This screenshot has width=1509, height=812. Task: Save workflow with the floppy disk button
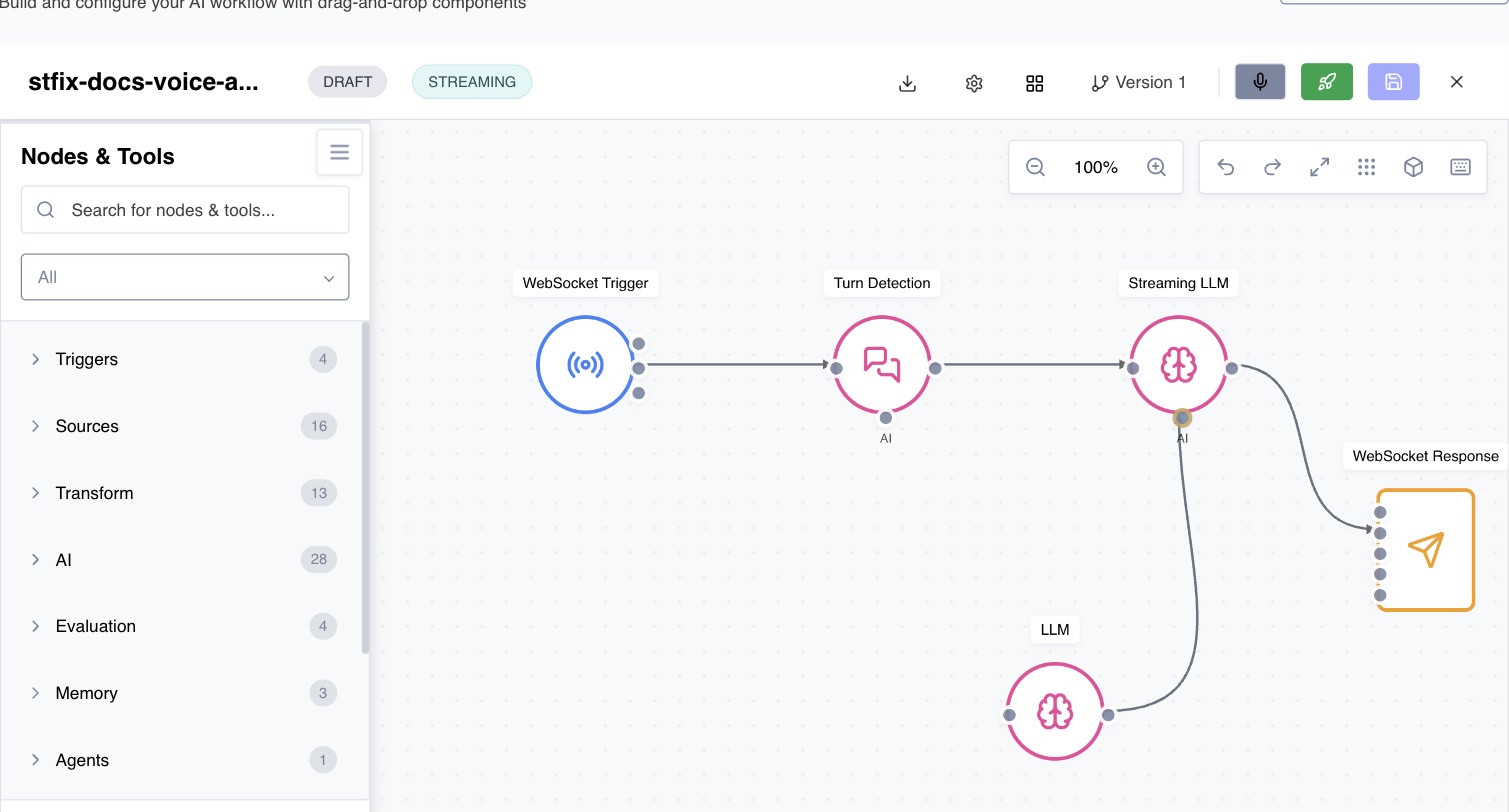tap(1394, 82)
